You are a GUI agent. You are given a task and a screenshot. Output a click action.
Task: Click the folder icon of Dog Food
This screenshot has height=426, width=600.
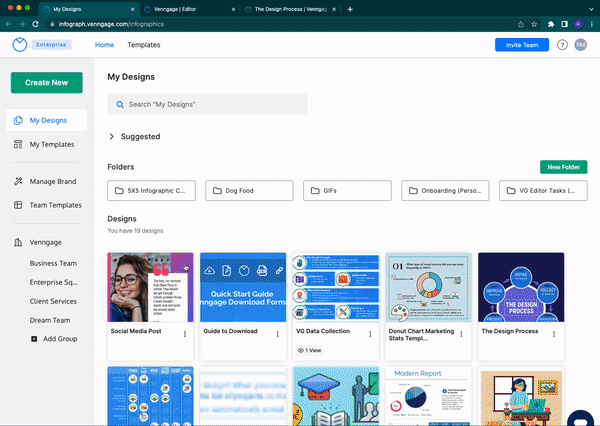coord(217,191)
